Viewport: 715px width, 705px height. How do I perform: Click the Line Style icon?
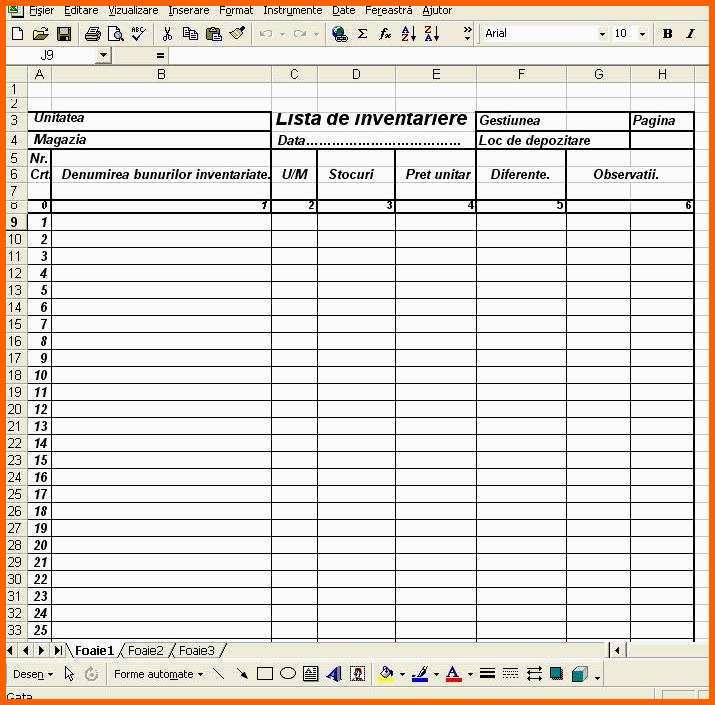click(x=487, y=674)
